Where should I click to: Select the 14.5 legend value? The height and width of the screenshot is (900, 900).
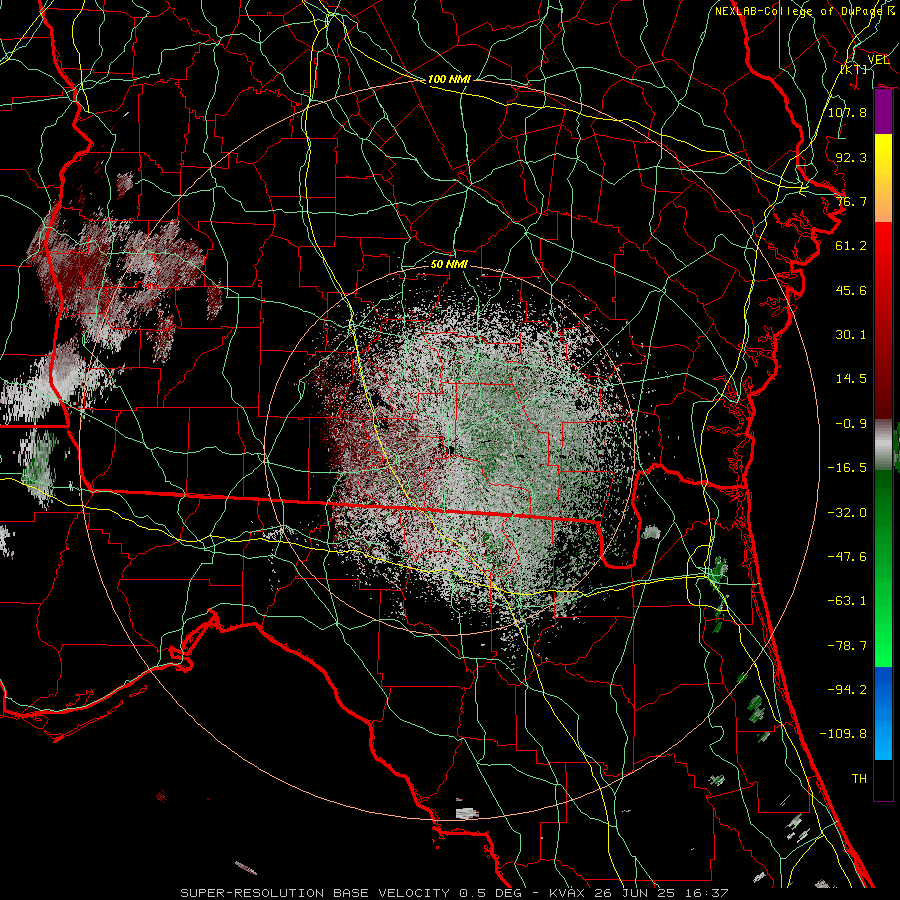point(851,379)
